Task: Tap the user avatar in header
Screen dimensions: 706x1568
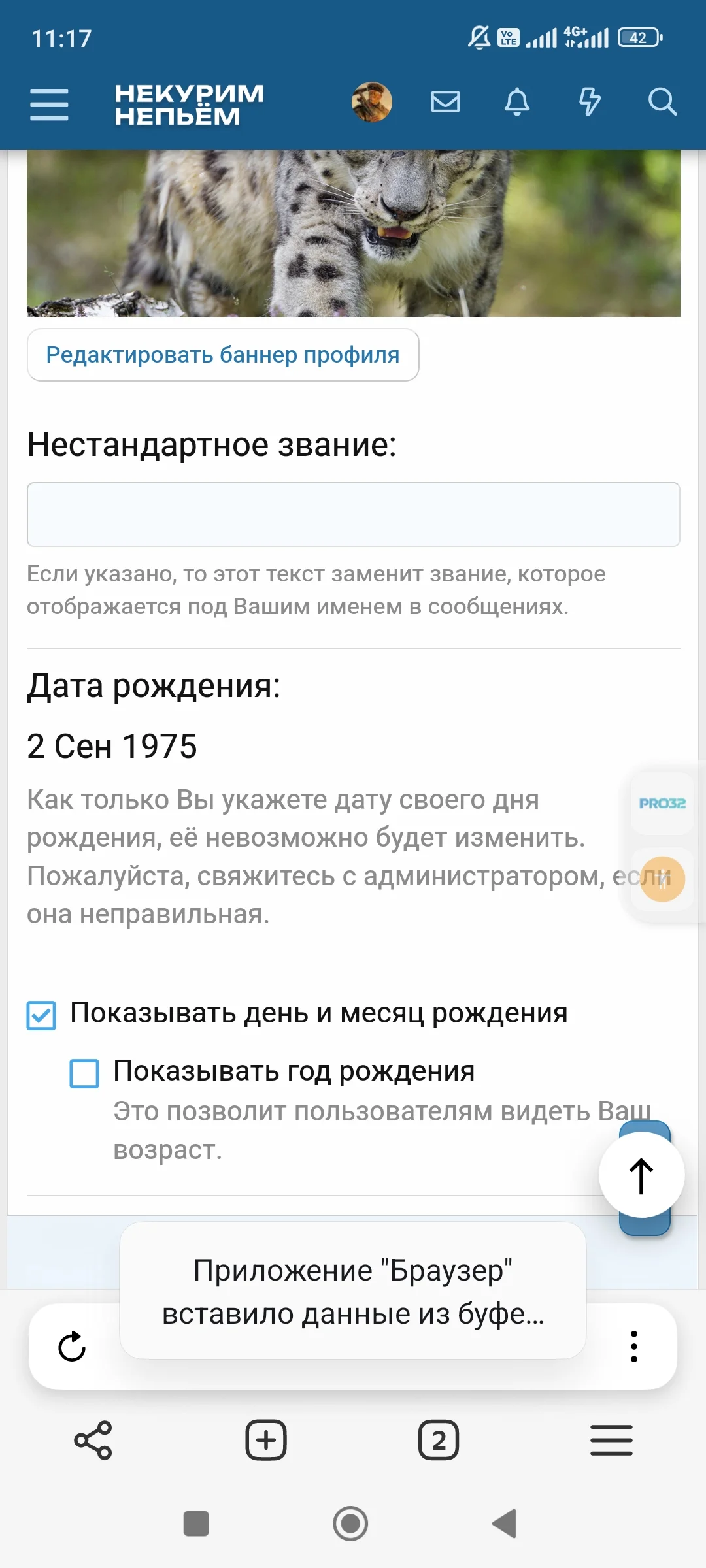Action: click(x=372, y=102)
